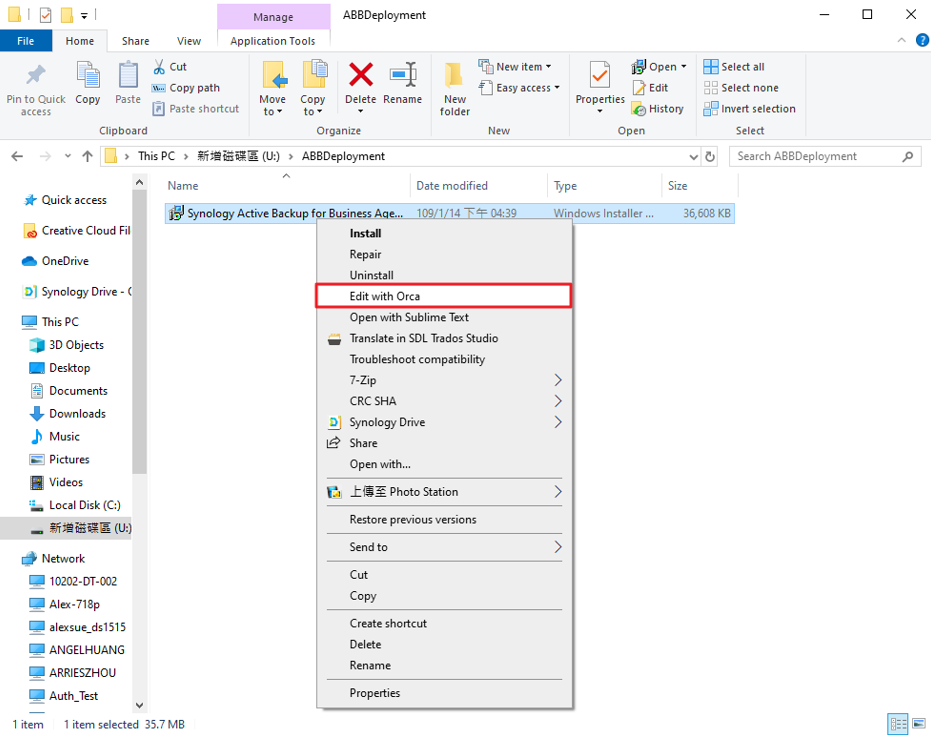
Task: Switch to the View tab
Action: pos(189,41)
